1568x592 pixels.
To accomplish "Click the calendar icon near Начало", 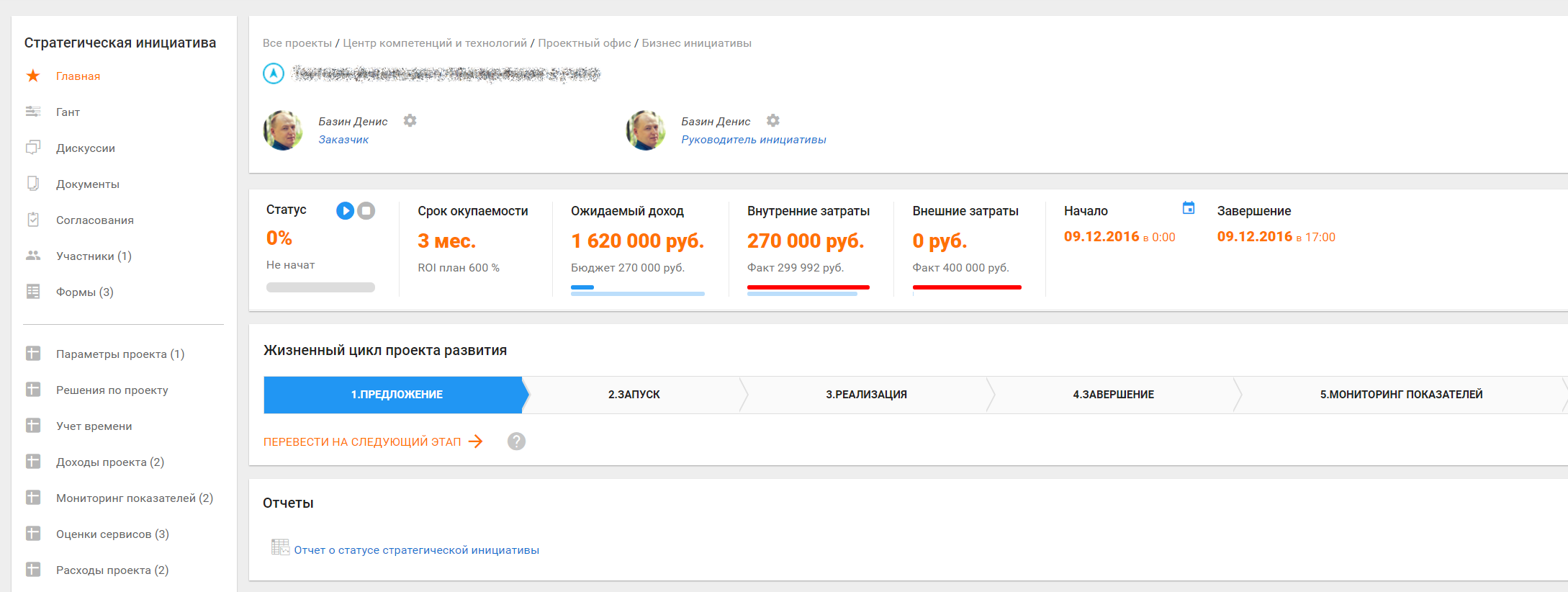I will point(1189,208).
